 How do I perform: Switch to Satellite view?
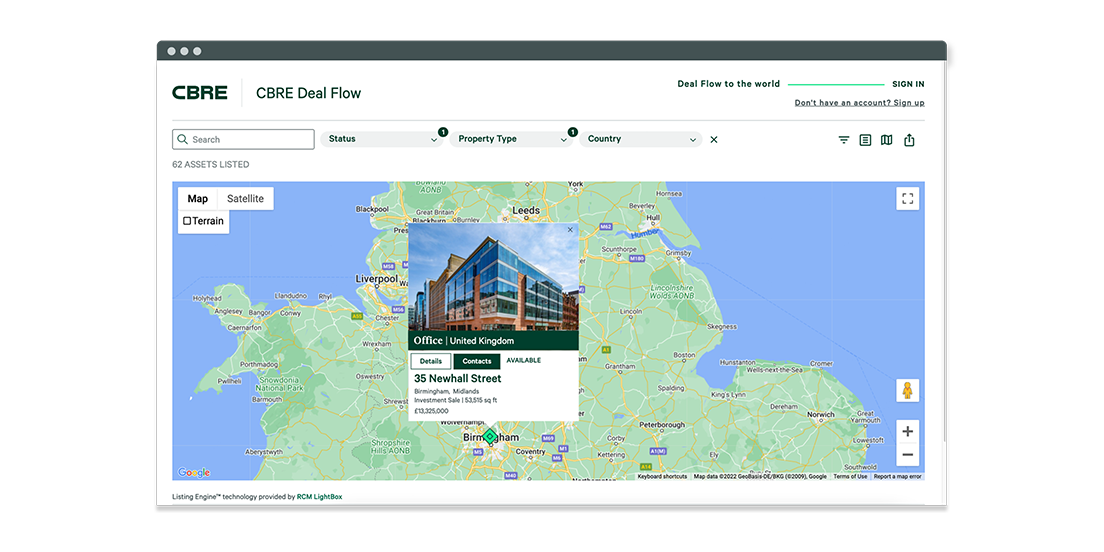pos(246,199)
